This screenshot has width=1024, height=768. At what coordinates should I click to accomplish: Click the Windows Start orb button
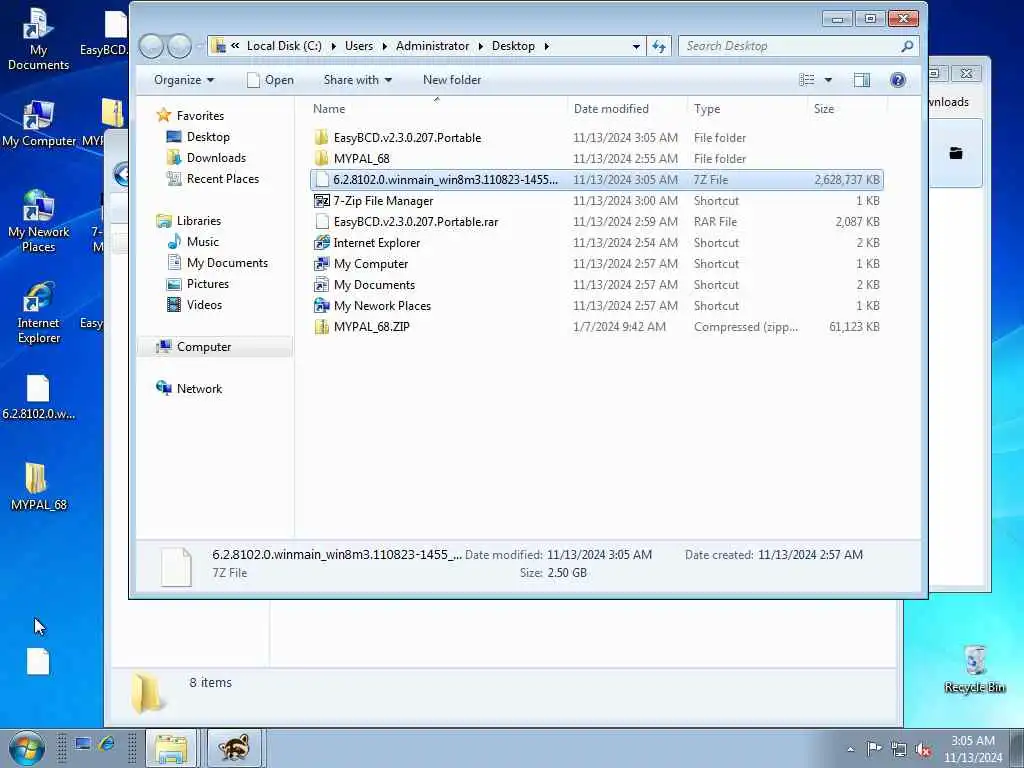pos(27,748)
